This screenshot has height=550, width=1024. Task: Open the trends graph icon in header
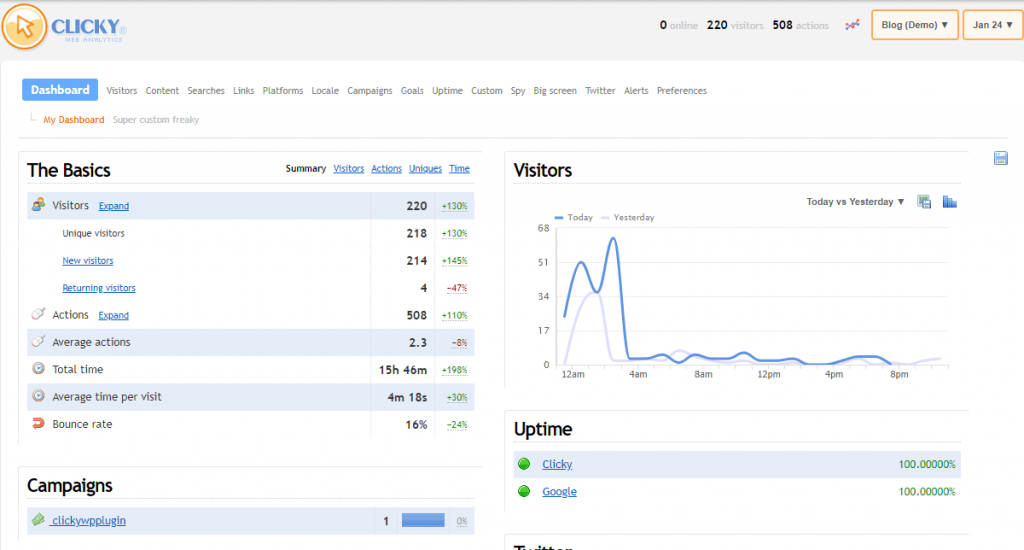(852, 25)
